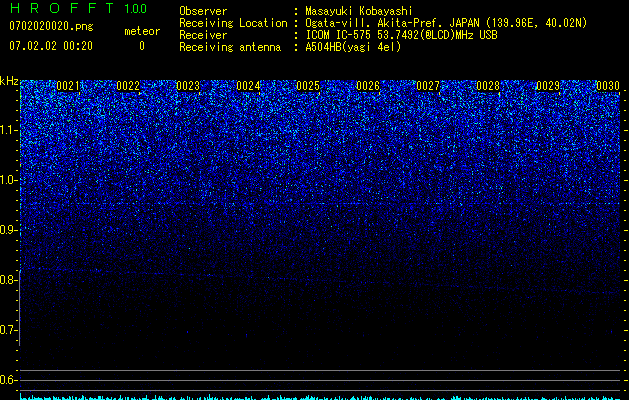Click time marker 0027
The height and width of the screenshot is (400, 629).
click(x=428, y=86)
